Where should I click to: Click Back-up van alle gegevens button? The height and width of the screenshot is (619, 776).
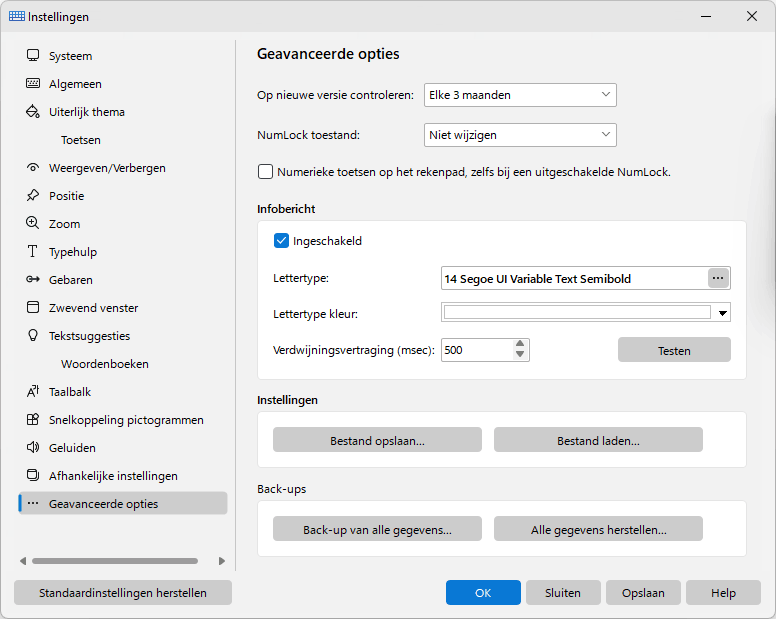(x=377, y=529)
